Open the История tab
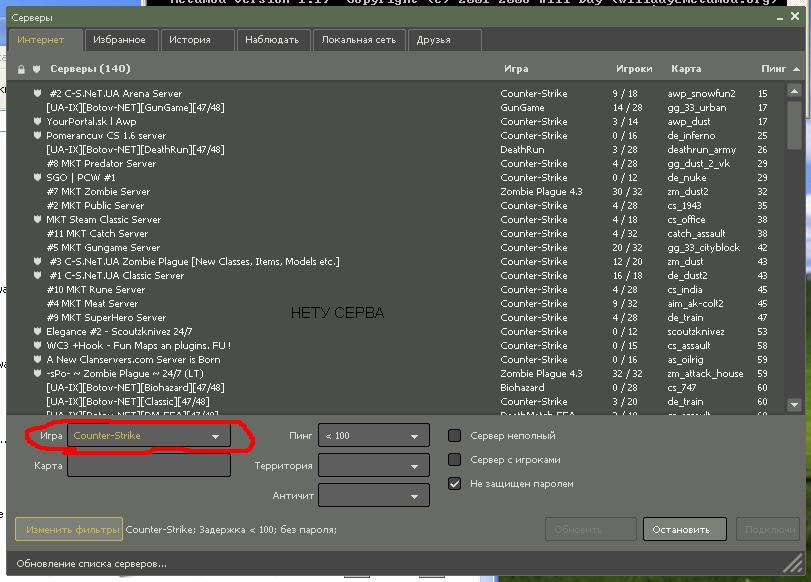811x582 pixels. (x=198, y=40)
